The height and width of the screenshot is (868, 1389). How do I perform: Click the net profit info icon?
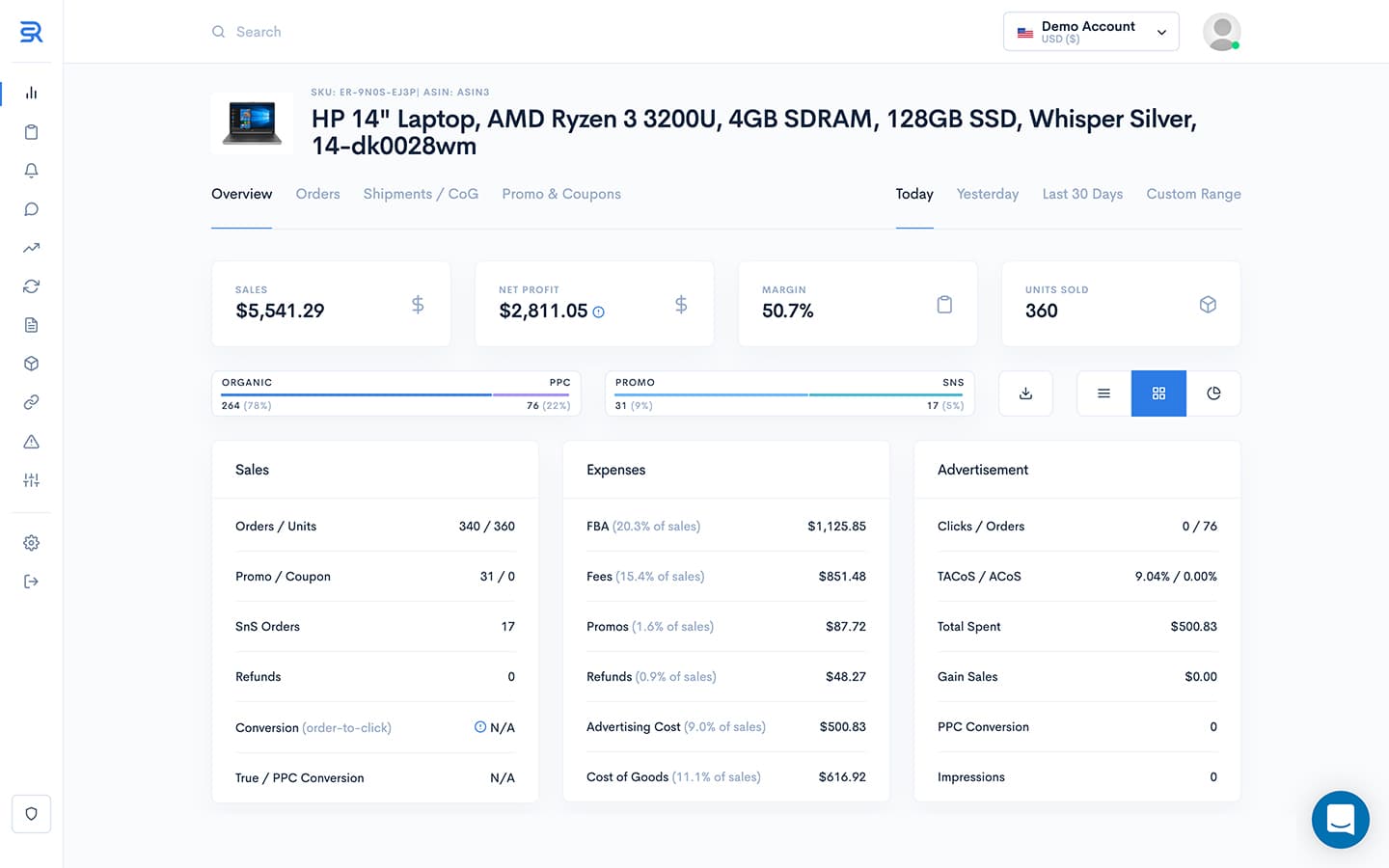pyautogui.click(x=598, y=312)
